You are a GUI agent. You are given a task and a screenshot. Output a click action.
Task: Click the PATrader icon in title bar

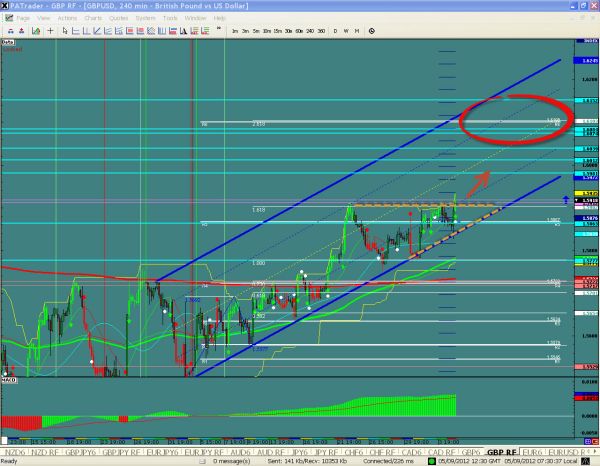point(6,5)
